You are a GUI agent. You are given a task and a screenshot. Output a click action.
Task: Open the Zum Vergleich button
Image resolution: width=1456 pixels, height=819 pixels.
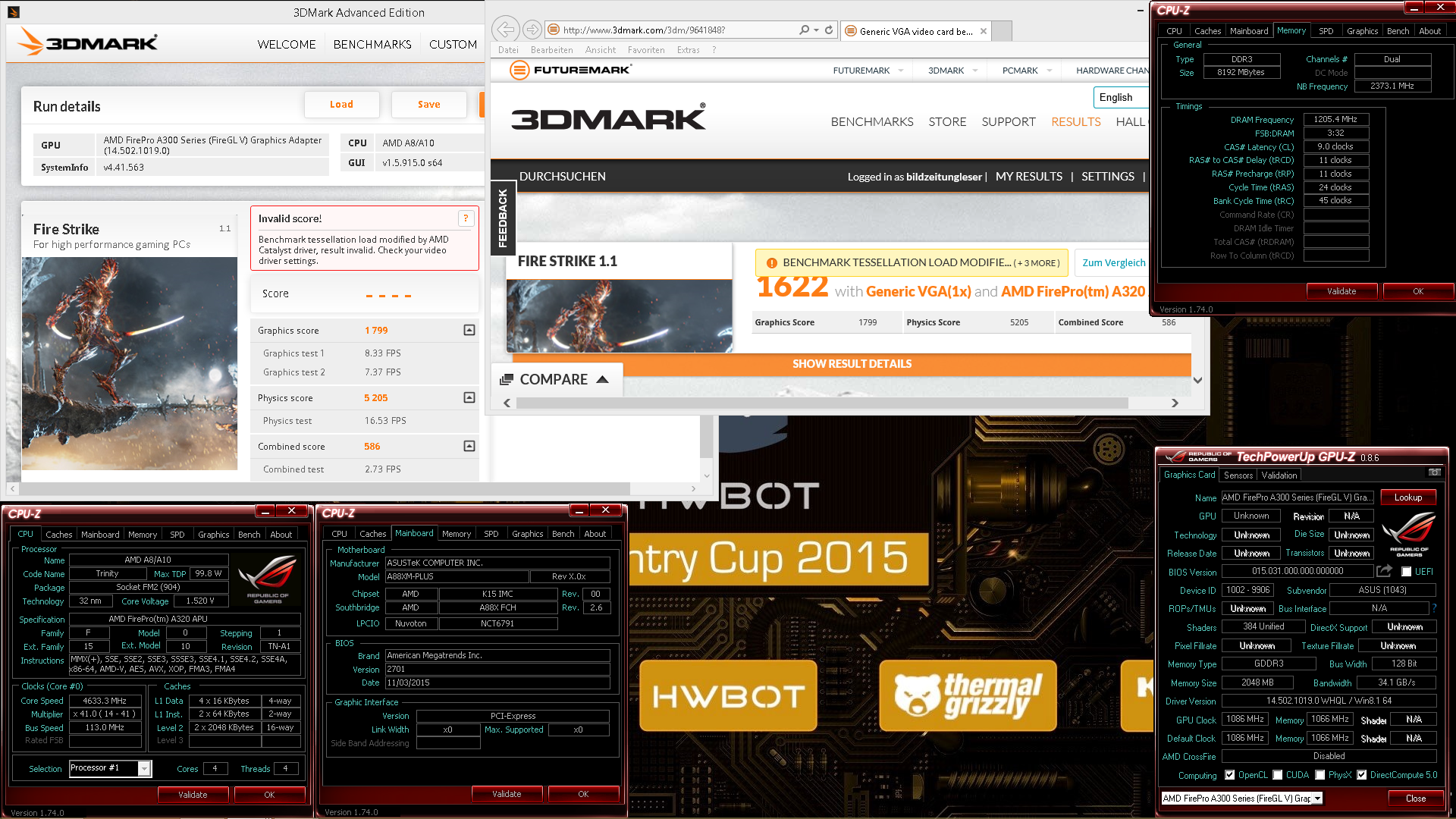(x=1113, y=262)
